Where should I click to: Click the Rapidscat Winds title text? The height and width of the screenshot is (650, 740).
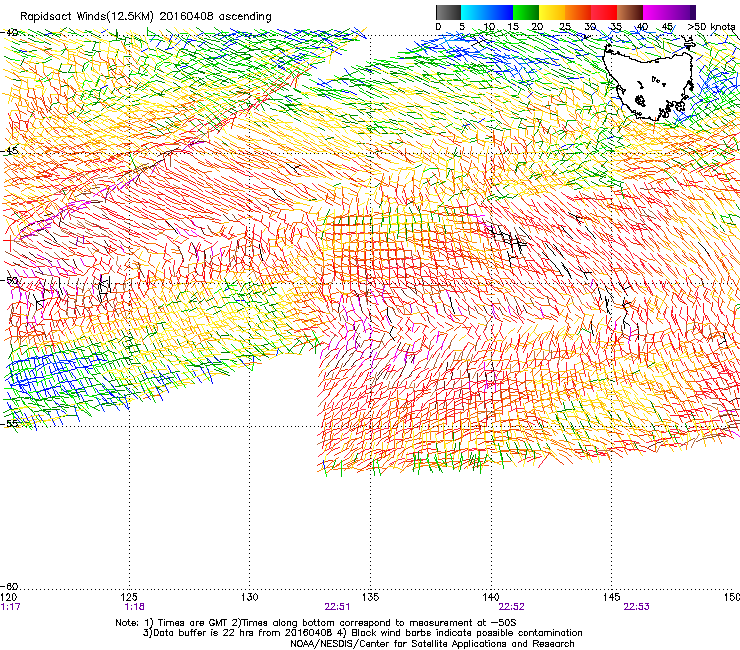tap(146, 17)
